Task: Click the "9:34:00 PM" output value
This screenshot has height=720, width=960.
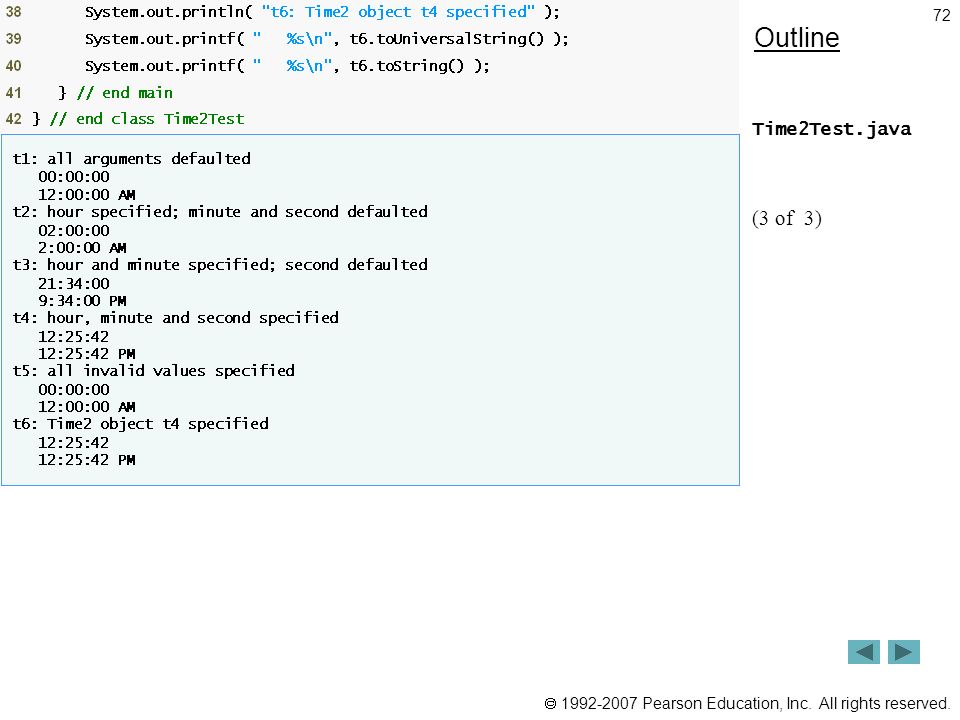Action: click(x=82, y=301)
